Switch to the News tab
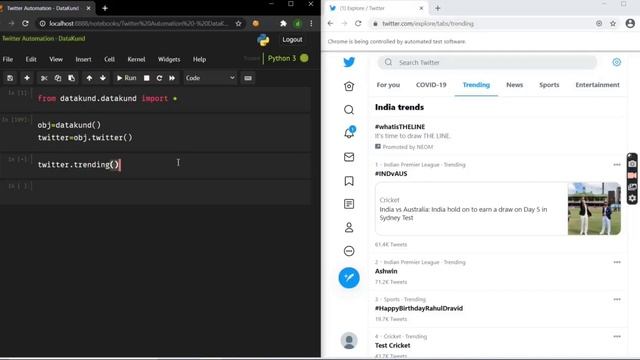The image size is (640, 360). coord(514,85)
